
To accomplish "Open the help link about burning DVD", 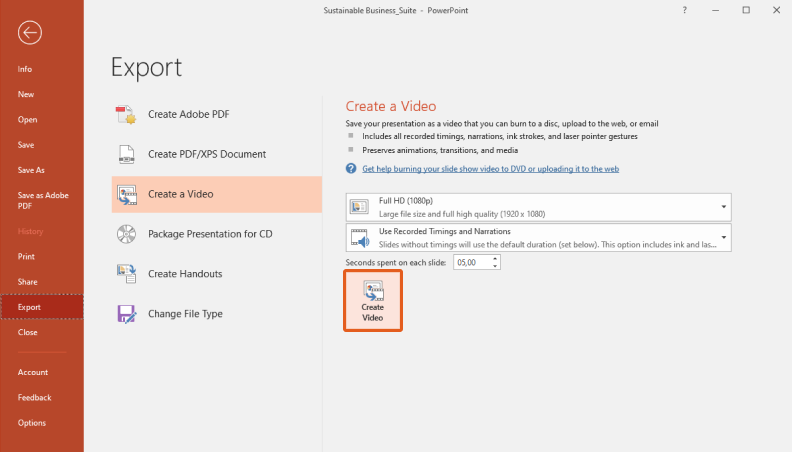I will coord(490,169).
